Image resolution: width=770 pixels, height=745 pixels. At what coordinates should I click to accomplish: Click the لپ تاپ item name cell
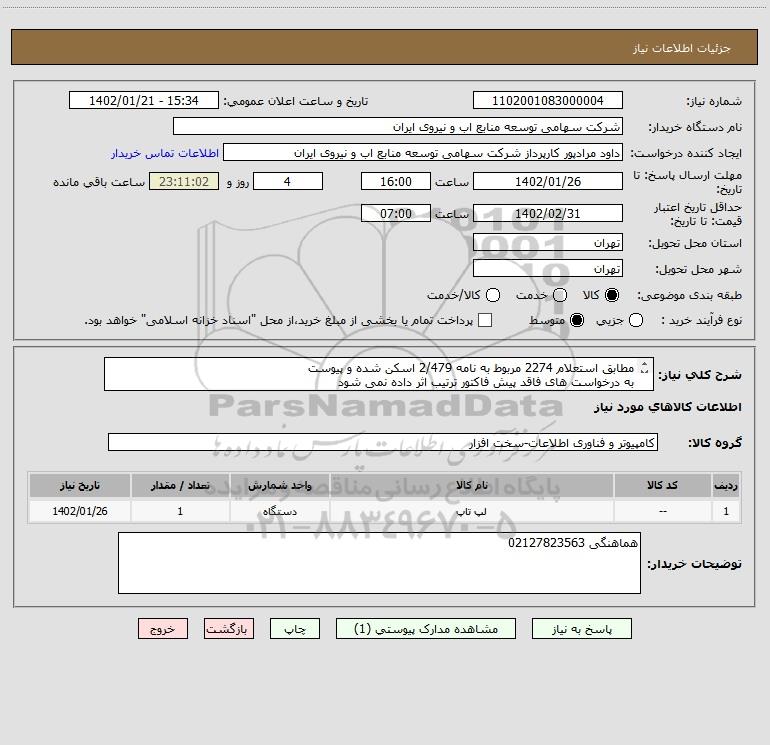471,511
